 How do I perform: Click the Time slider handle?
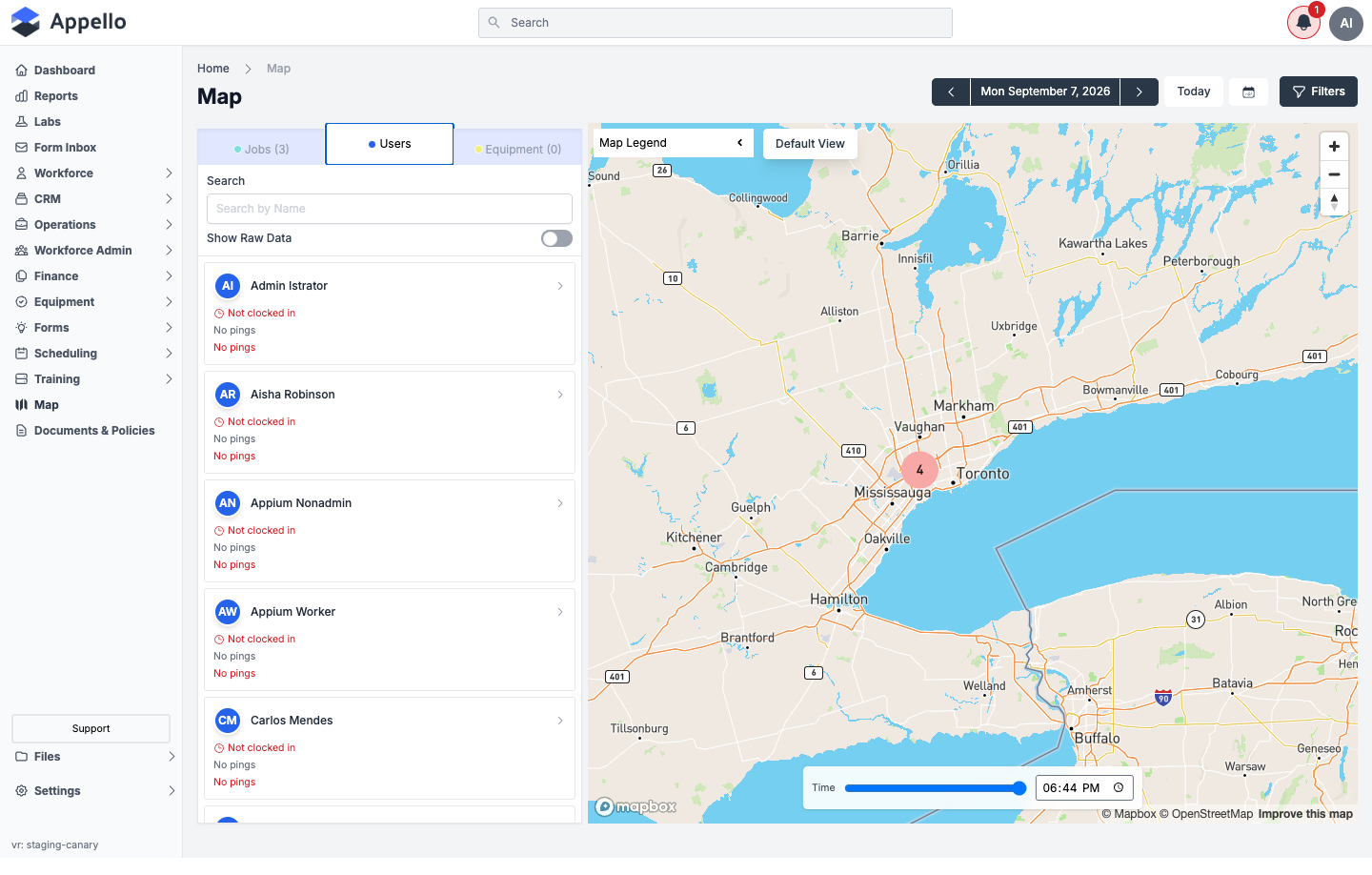coord(1019,788)
